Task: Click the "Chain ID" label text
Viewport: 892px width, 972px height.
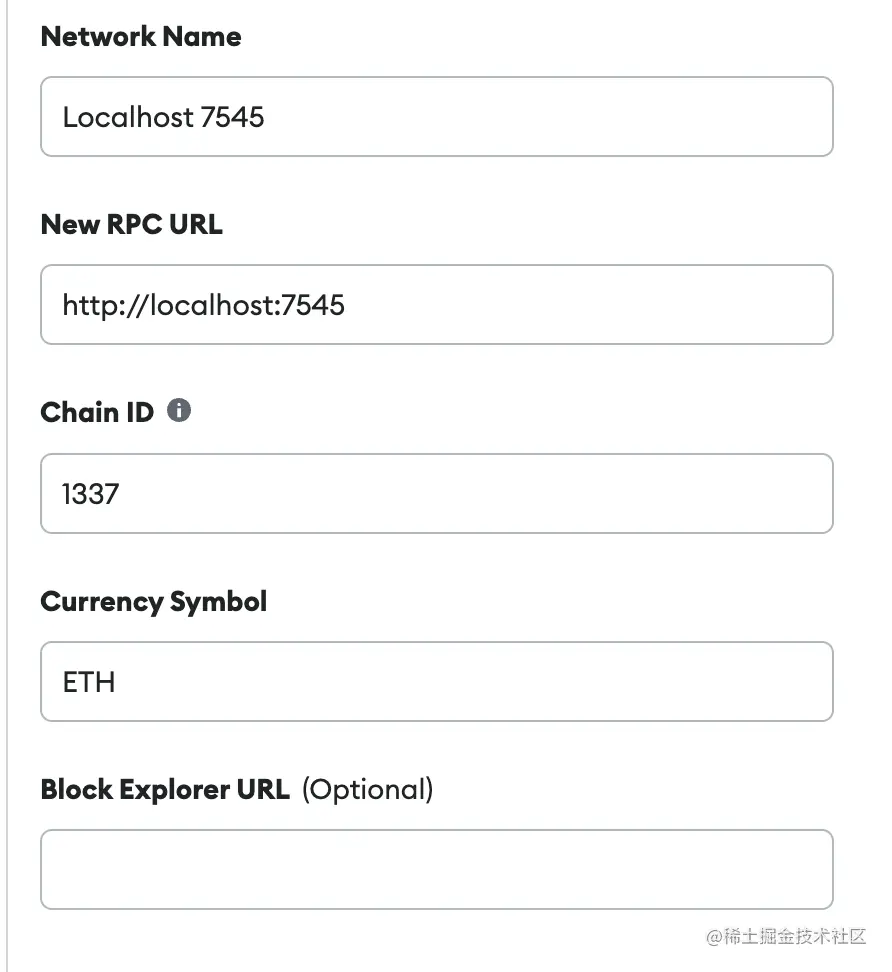Action: tap(97, 412)
